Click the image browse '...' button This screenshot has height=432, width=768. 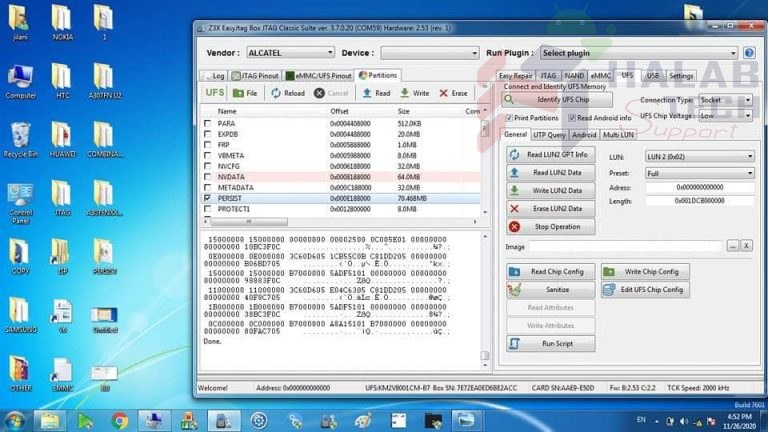(732, 246)
